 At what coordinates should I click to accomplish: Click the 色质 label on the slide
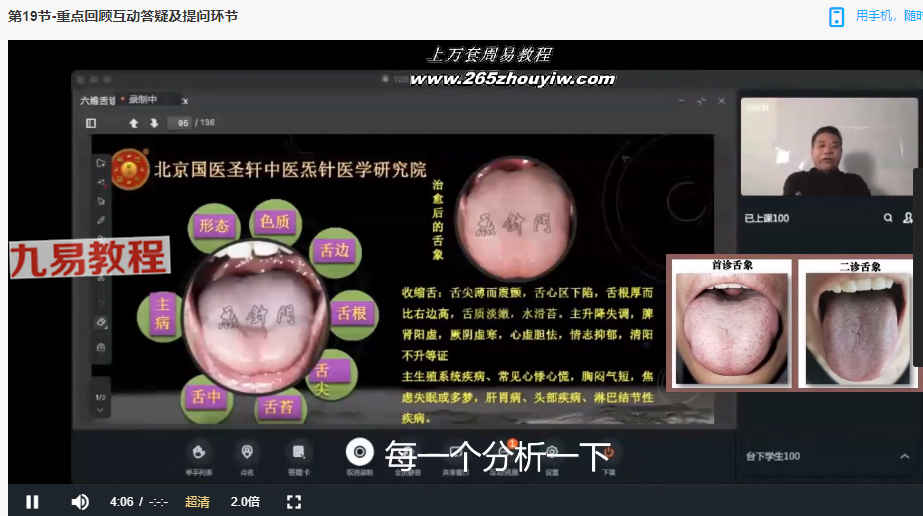point(275,222)
